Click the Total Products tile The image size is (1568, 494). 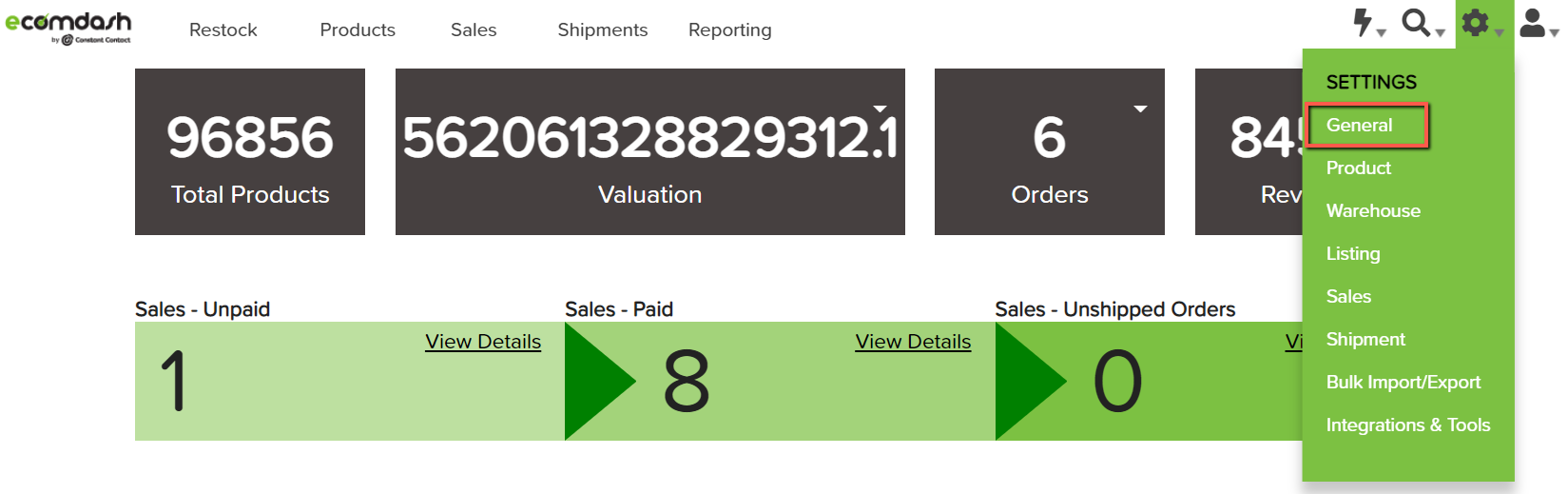[250, 151]
